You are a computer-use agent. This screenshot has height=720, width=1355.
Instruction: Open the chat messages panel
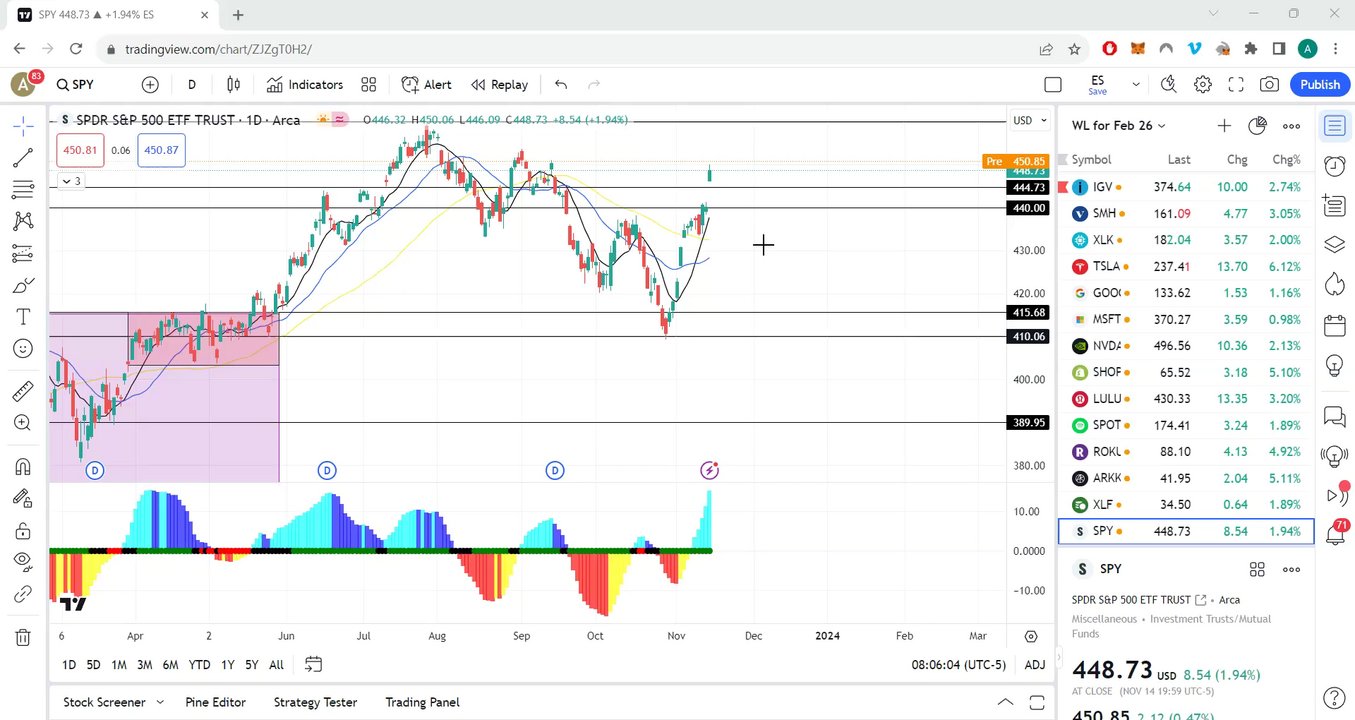(x=1334, y=415)
